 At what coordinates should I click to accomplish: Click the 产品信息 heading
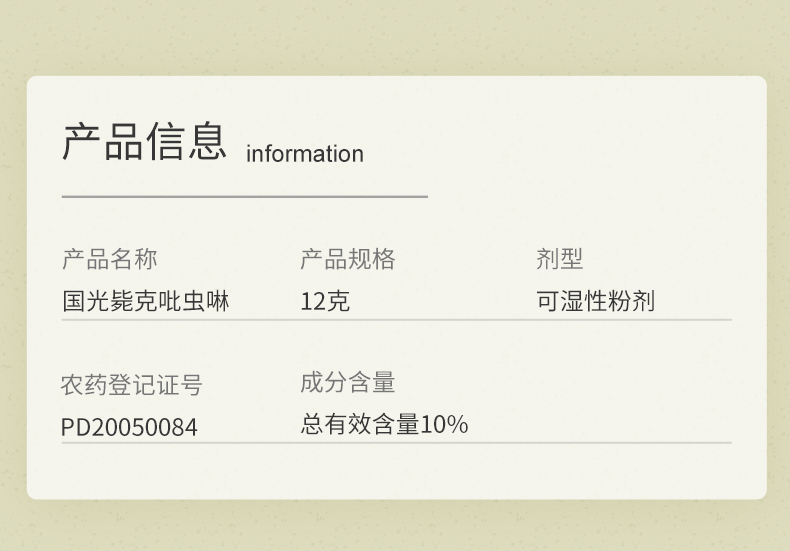145,141
